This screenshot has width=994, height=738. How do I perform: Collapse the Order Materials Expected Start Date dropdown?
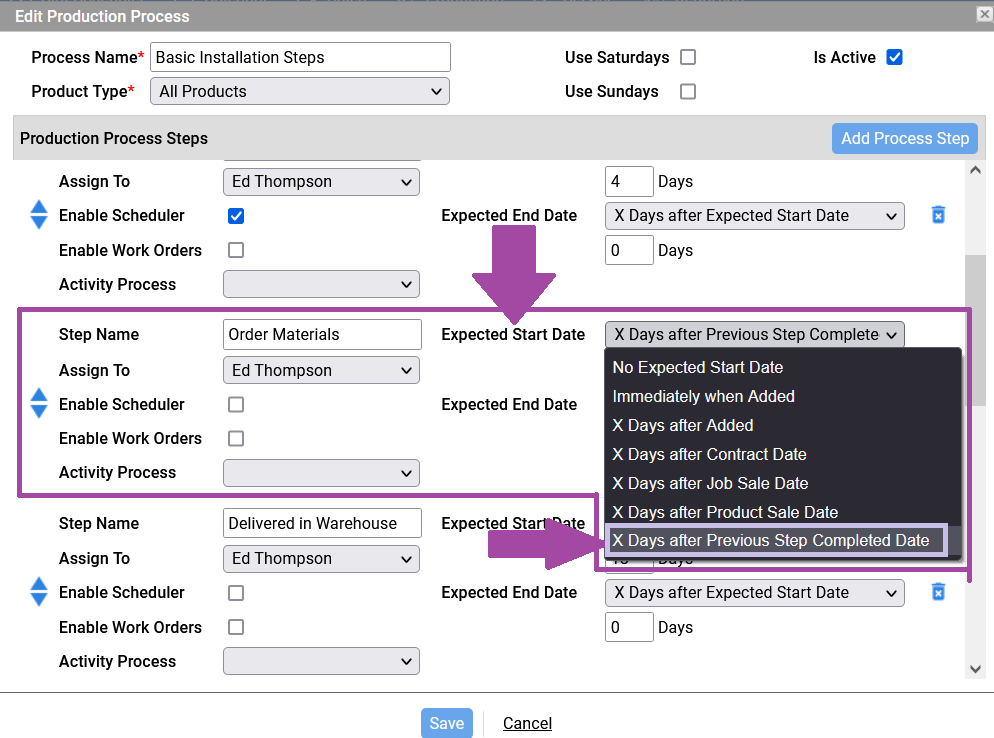[754, 334]
